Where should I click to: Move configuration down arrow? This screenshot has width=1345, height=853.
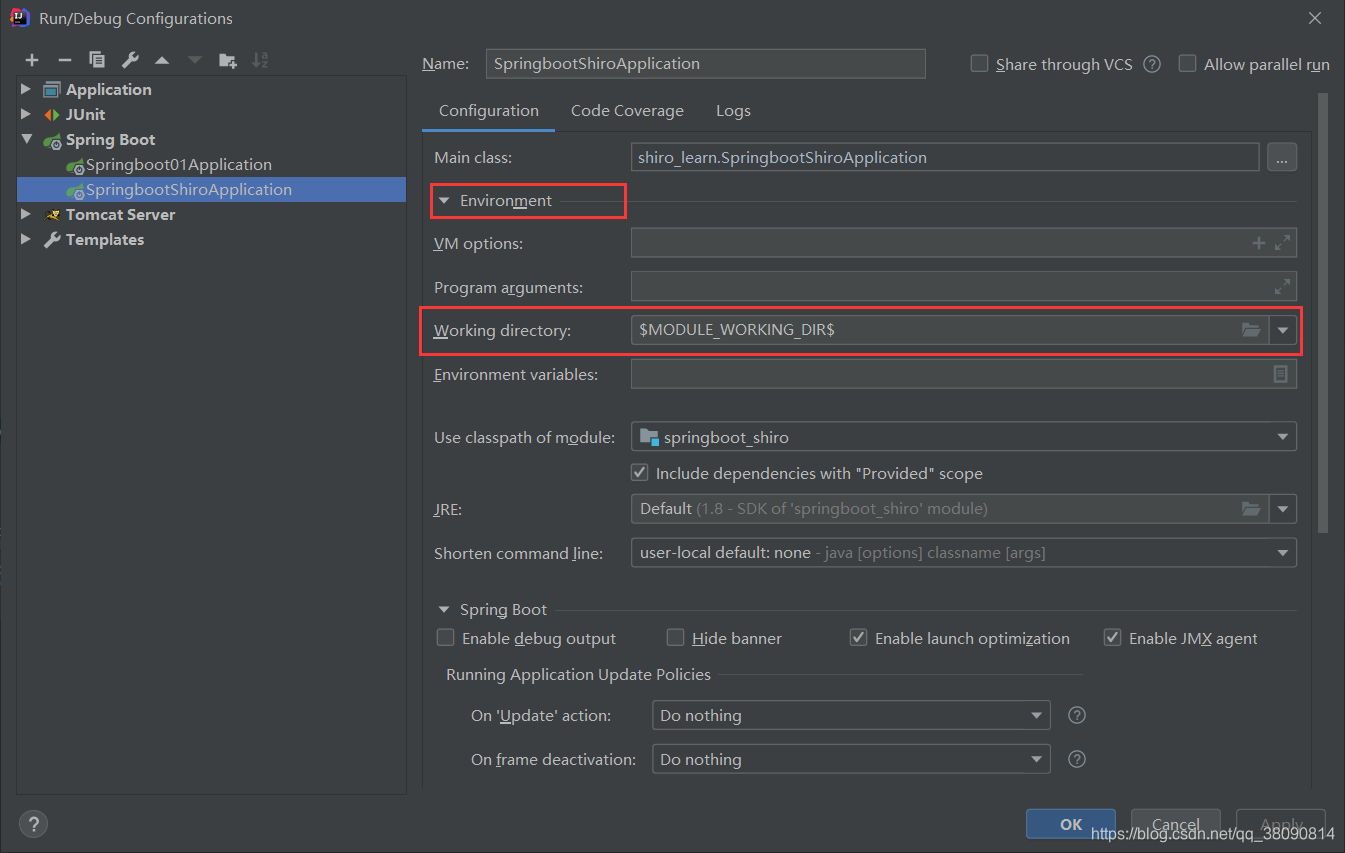[195, 61]
